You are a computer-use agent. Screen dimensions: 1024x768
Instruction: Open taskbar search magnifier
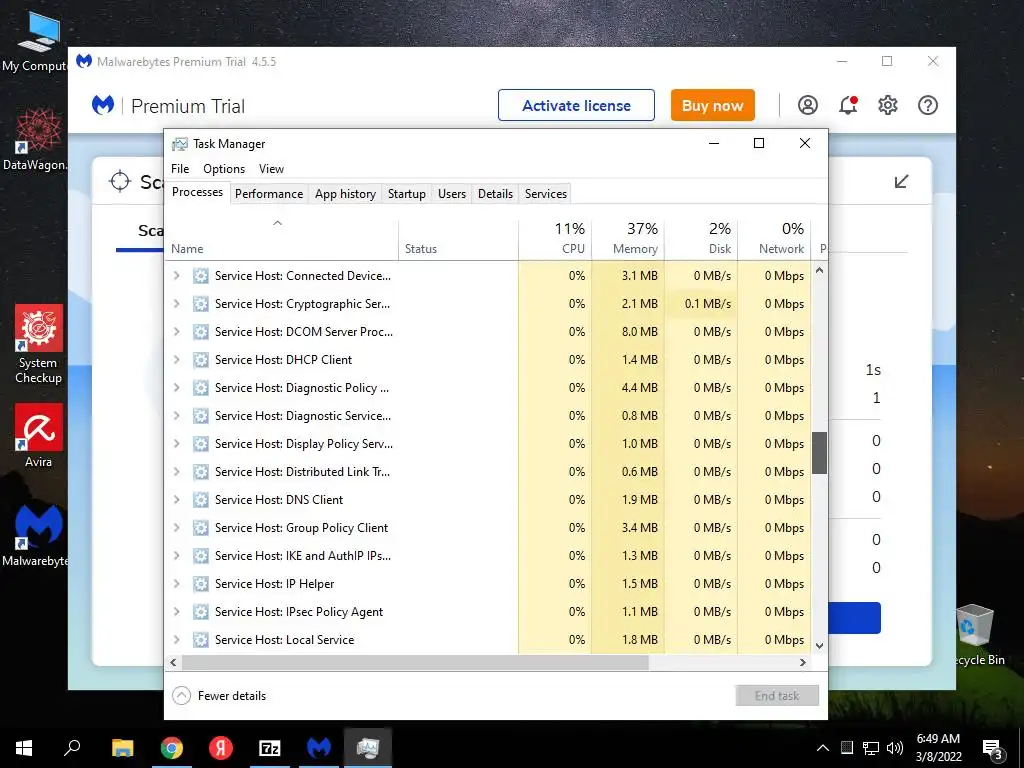point(72,748)
